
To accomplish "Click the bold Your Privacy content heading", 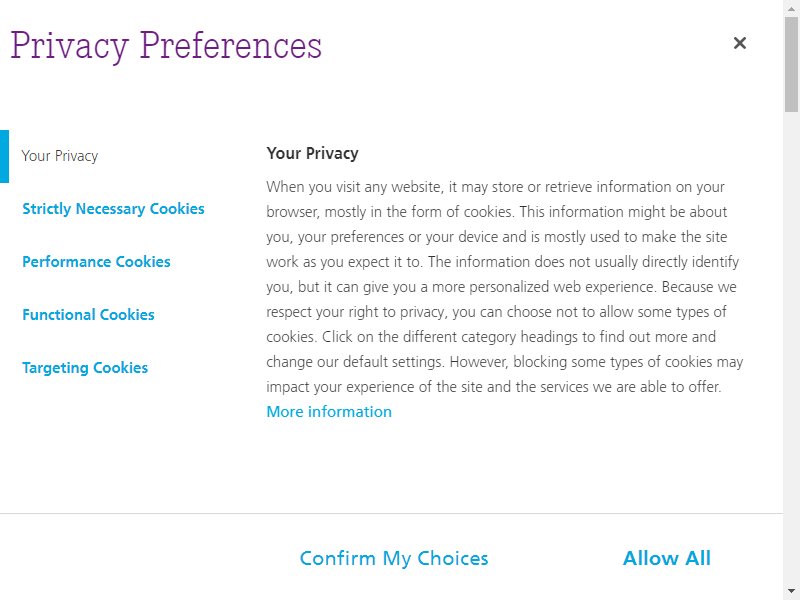I will (x=312, y=153).
